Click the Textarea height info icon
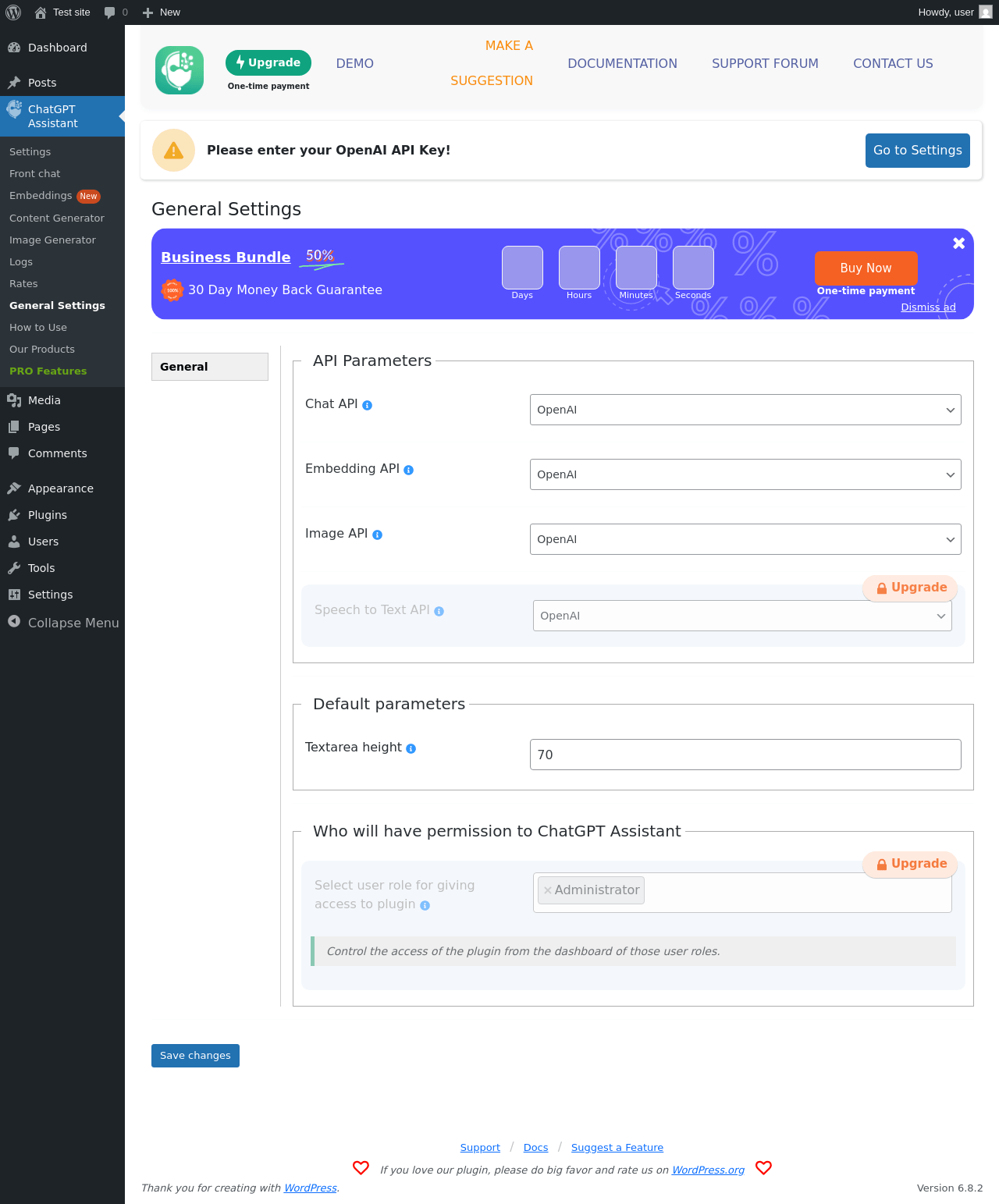Screen dimensions: 999x1204 (411, 748)
